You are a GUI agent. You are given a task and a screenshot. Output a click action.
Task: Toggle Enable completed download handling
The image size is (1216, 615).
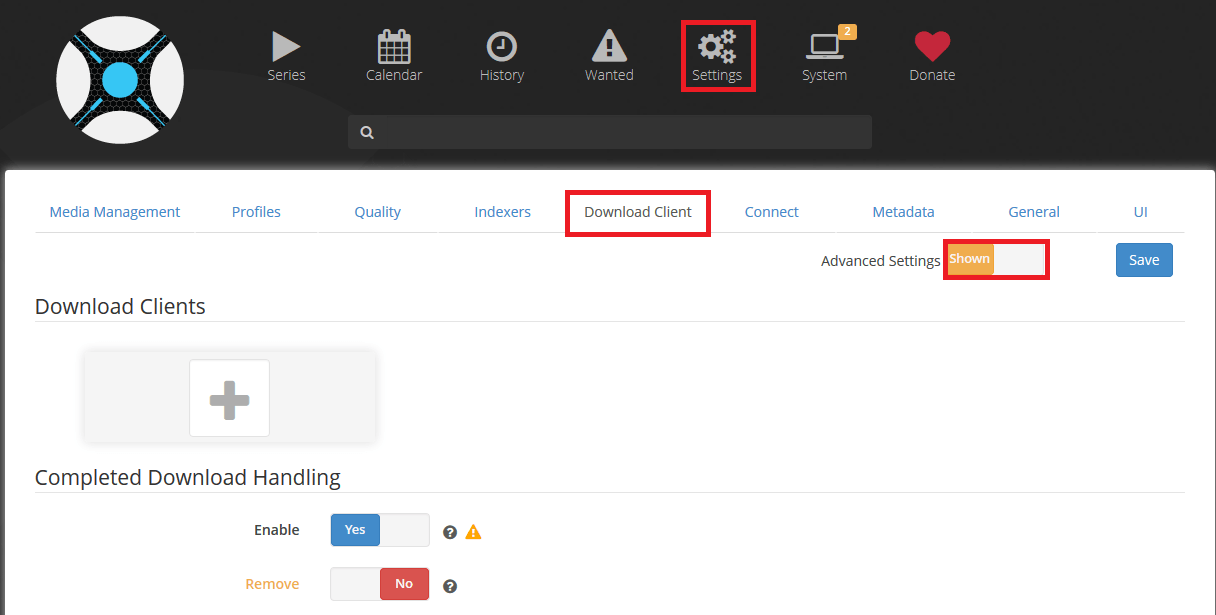click(380, 530)
